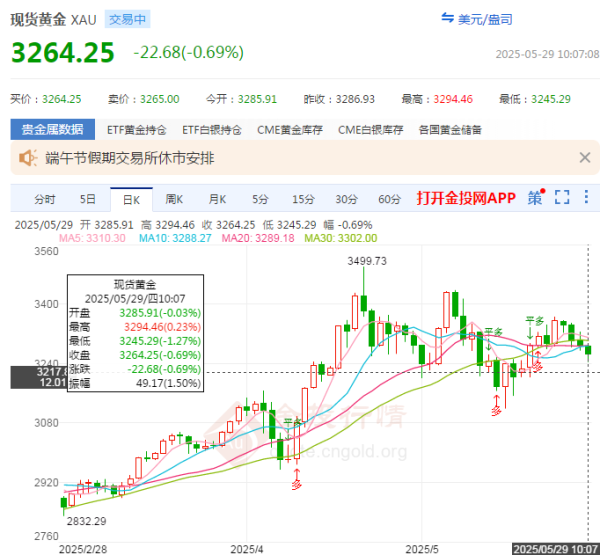Click the currency unit swap arrows icon
The height and width of the screenshot is (555, 600).
[x=447, y=18]
